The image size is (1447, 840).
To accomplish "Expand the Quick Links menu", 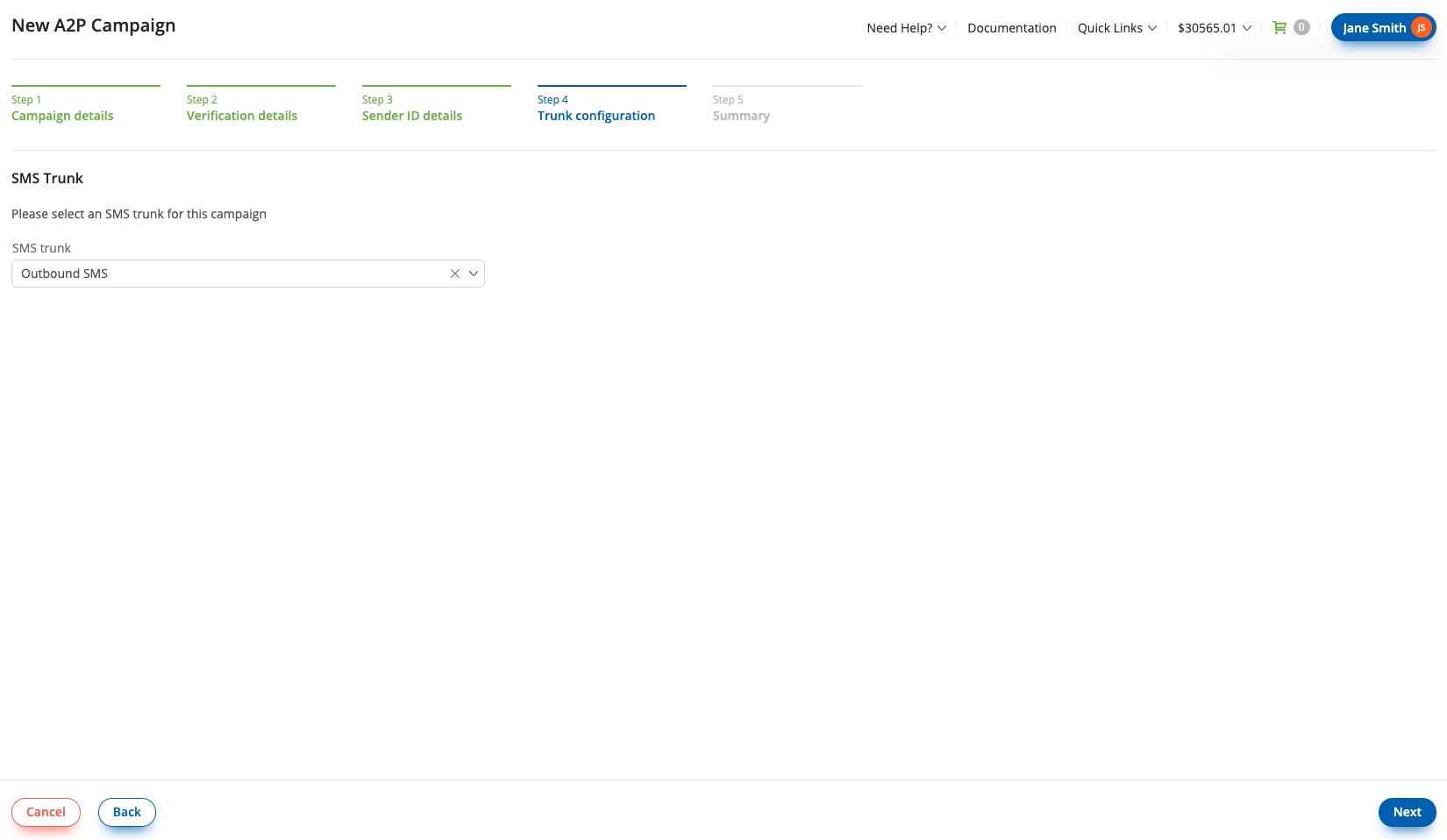I will (1116, 28).
